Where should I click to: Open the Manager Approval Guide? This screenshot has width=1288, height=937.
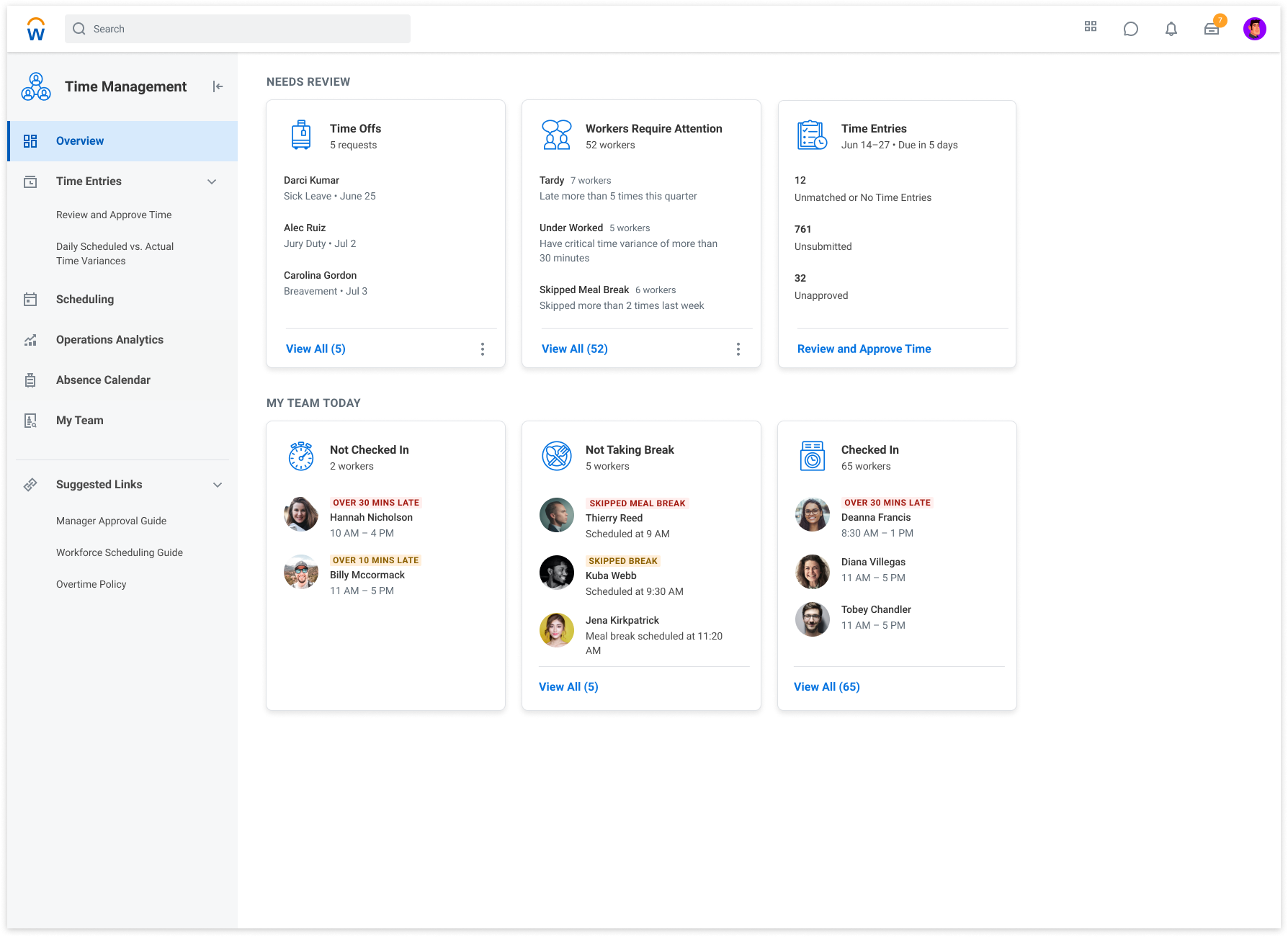pos(111,520)
